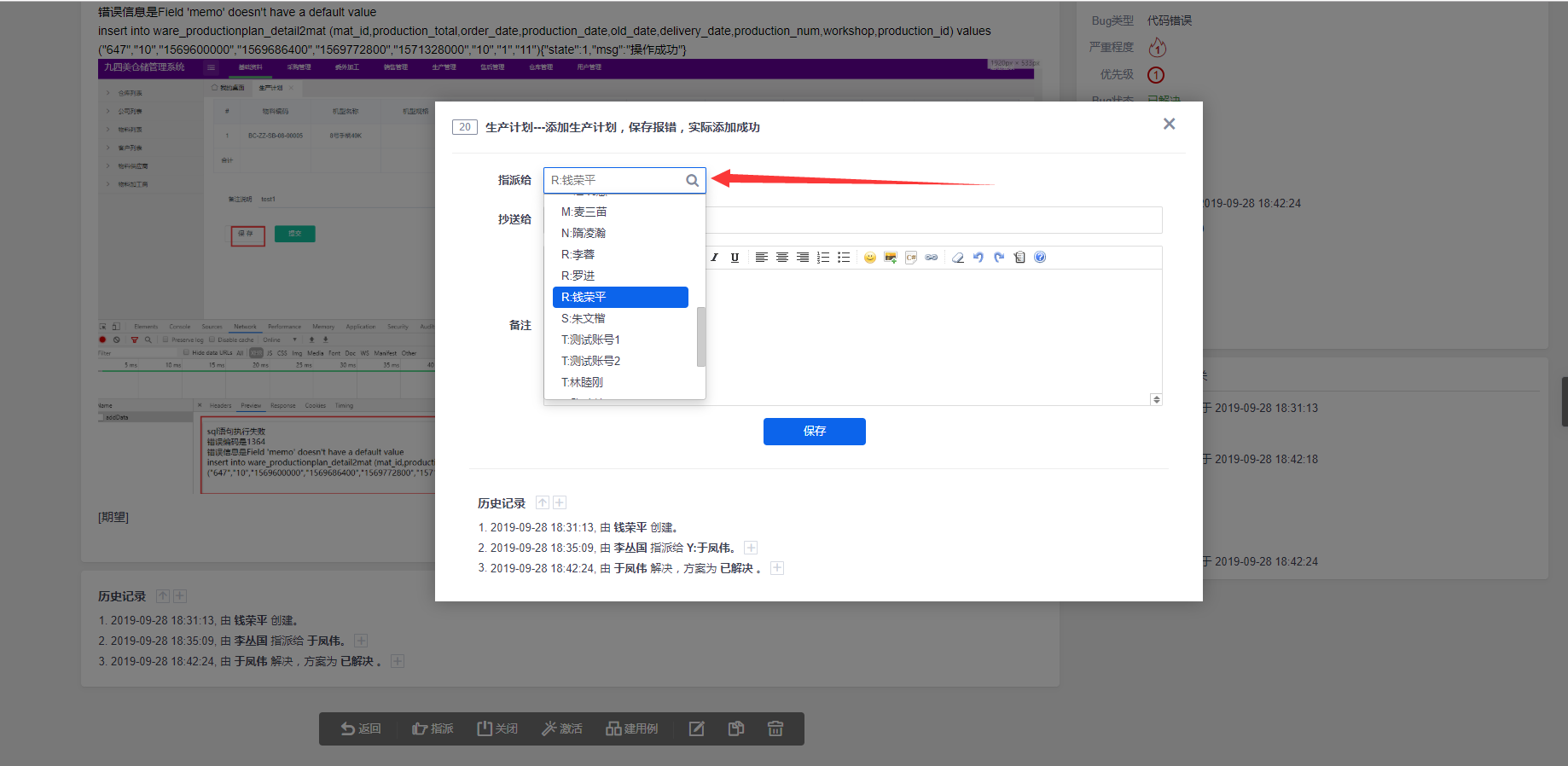
Task: Insert an emoticon in the remark editor
Action: [869, 258]
